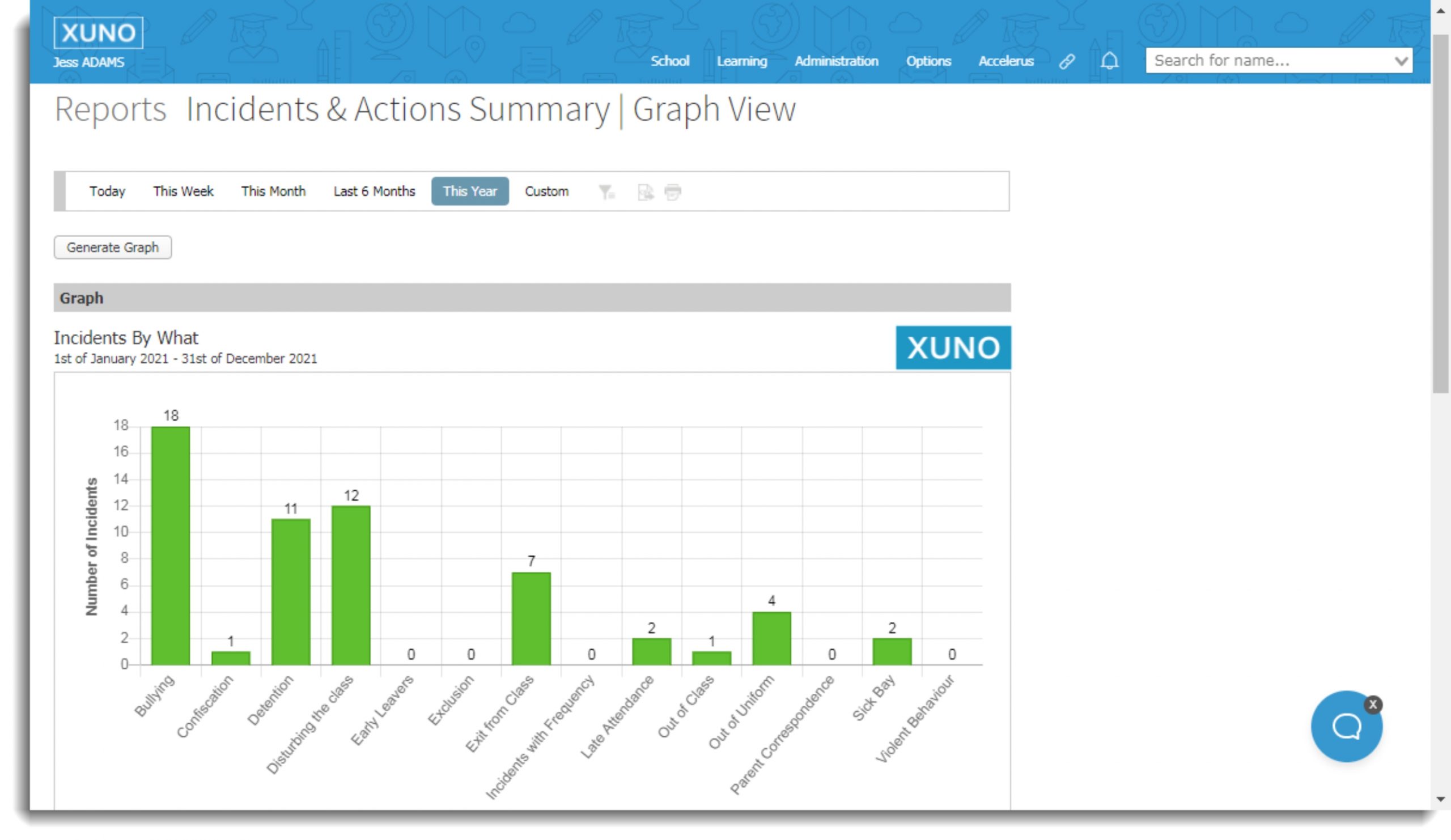Choose the Custom date range
This screenshot has width=1451, height=840.
pyautogui.click(x=546, y=191)
